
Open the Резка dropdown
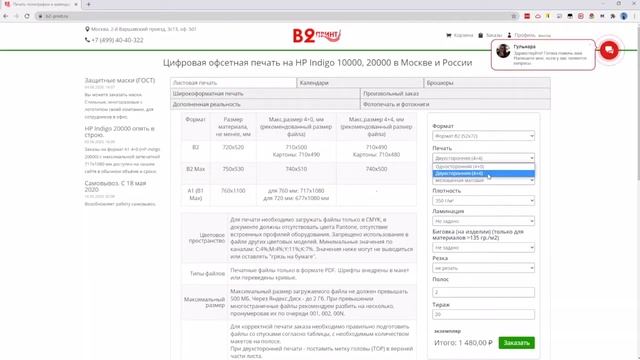(x=483, y=268)
